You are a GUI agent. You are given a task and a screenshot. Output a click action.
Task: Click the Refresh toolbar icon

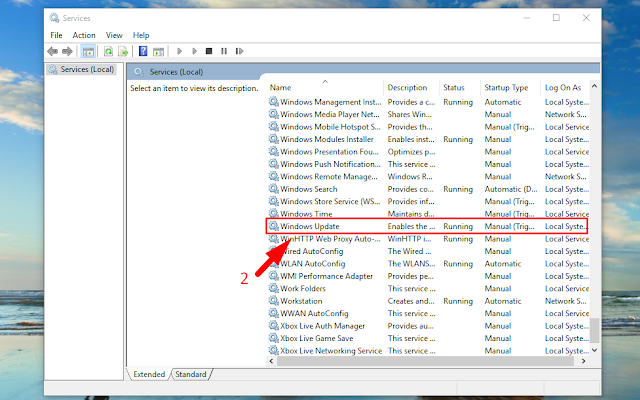(x=108, y=51)
